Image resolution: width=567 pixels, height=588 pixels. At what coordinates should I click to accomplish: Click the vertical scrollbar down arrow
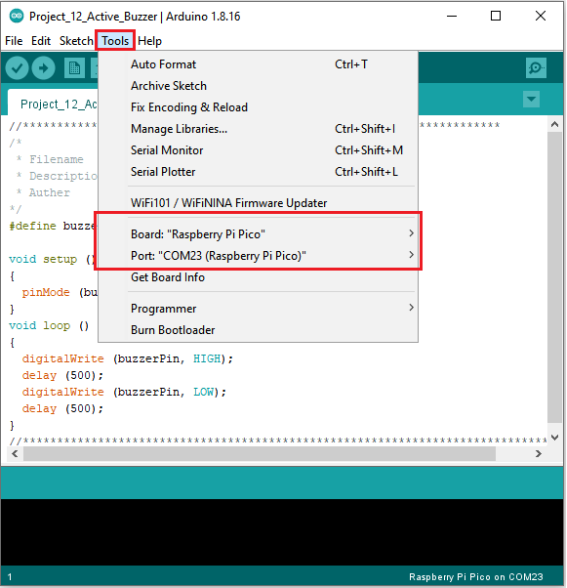[555, 437]
